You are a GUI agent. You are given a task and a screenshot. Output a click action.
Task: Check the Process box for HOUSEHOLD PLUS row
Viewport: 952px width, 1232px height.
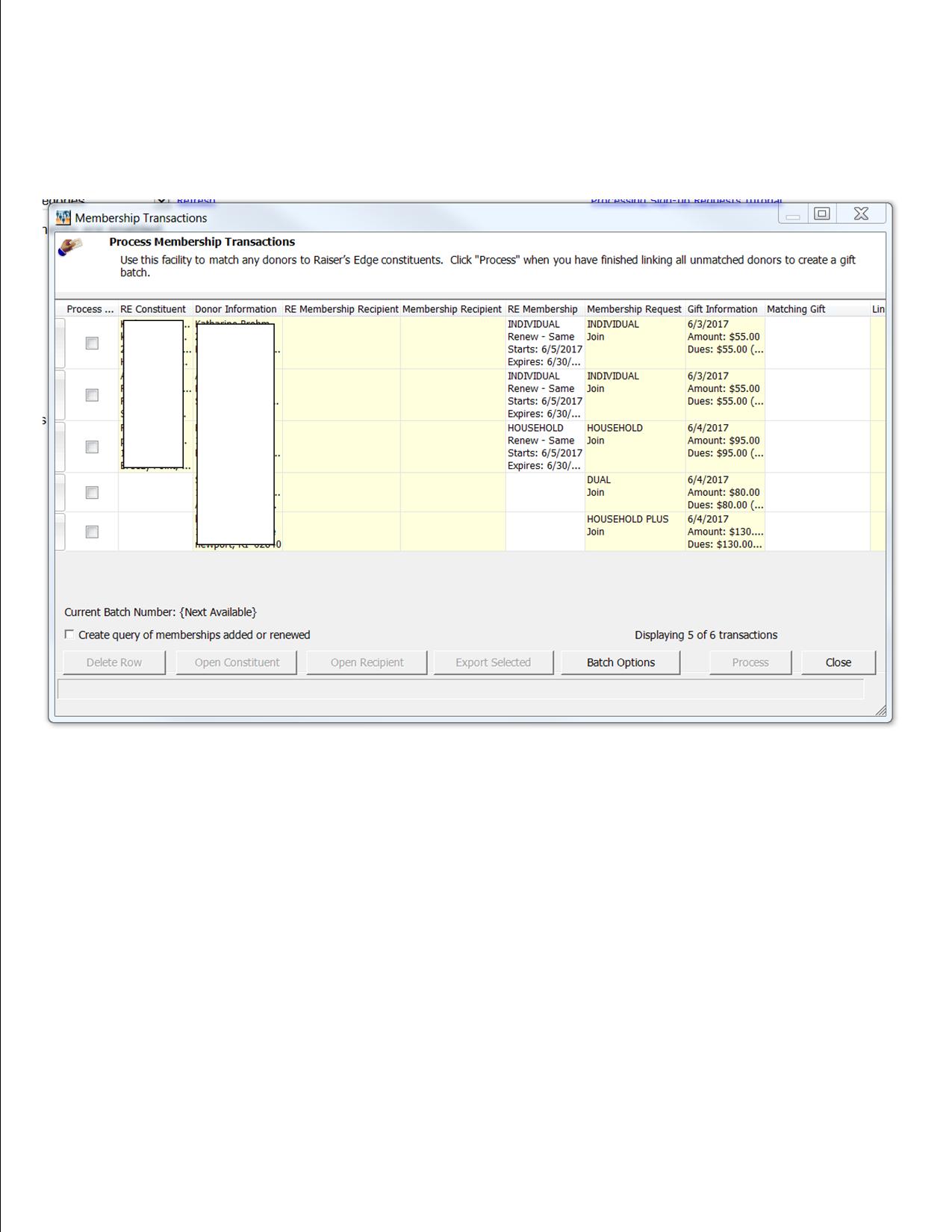coord(92,532)
